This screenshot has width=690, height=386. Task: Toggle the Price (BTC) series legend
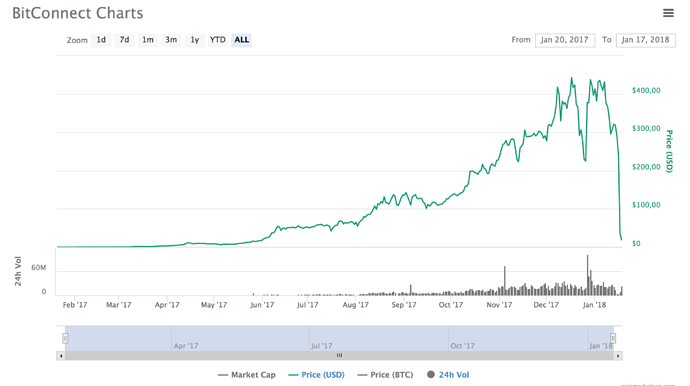(x=385, y=375)
